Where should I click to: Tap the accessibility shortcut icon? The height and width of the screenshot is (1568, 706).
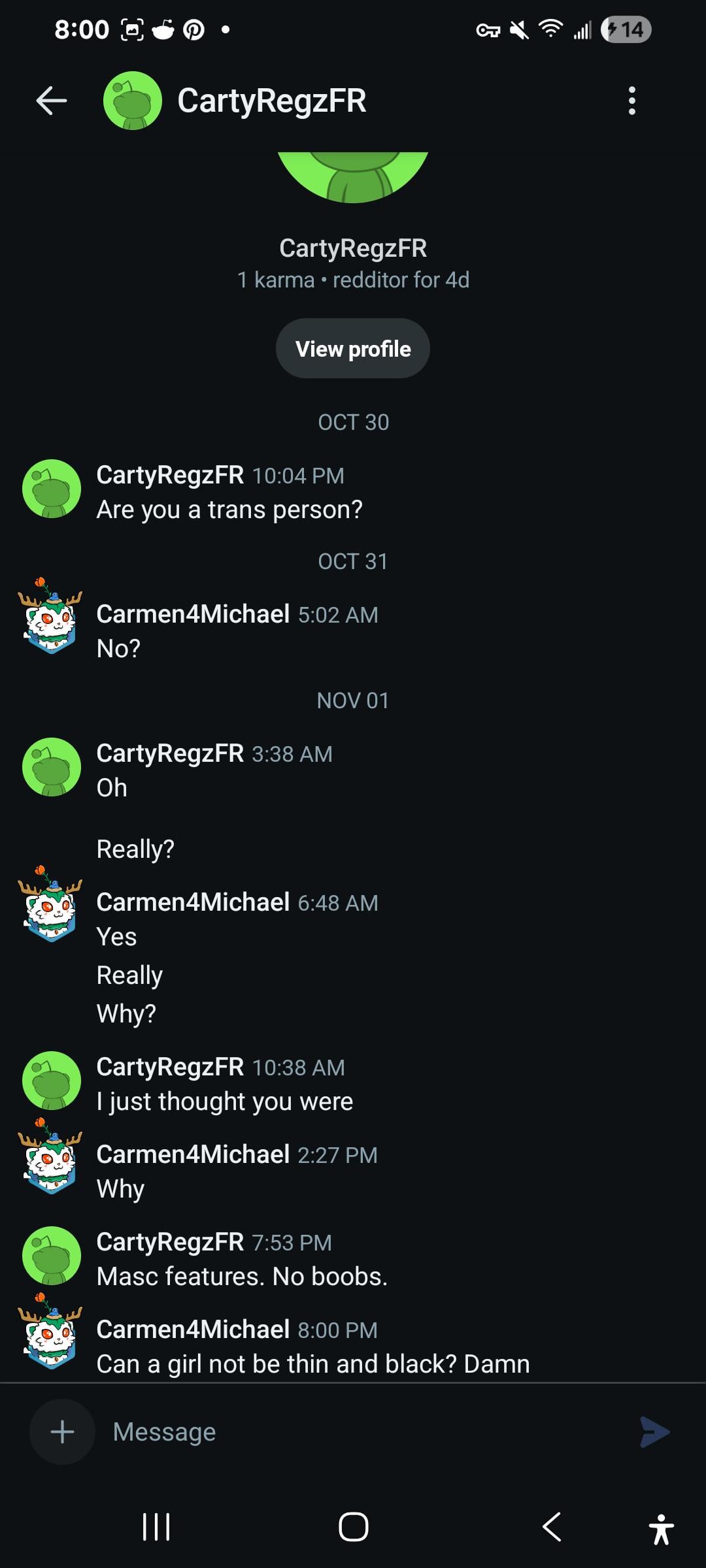coord(662,1529)
